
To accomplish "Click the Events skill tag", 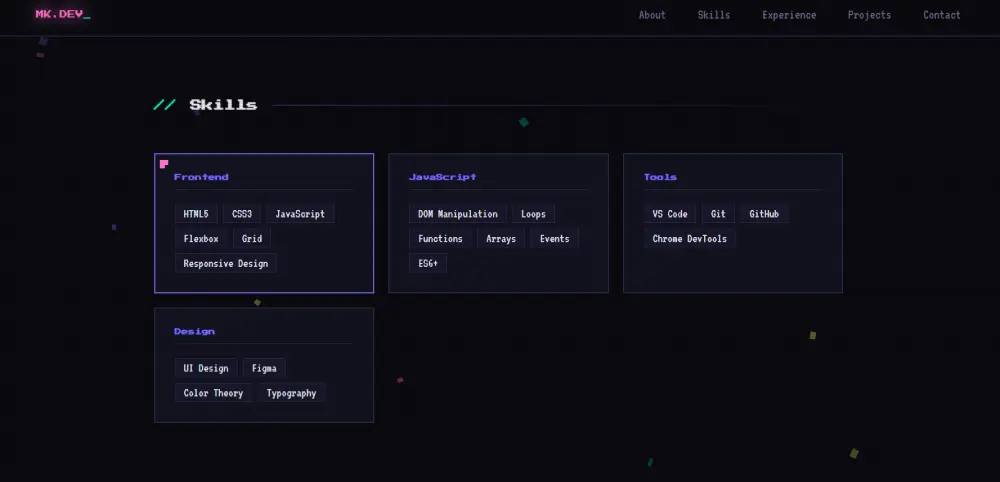I will click(554, 238).
